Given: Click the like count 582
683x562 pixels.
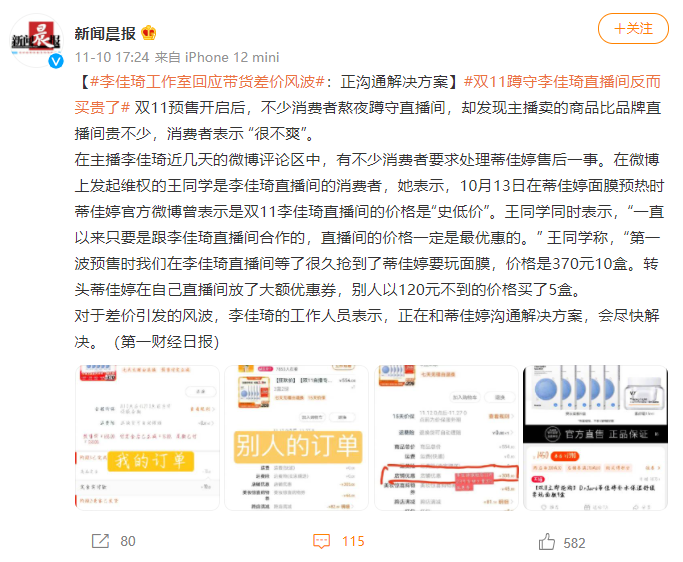Looking at the screenshot, I should tap(574, 543).
